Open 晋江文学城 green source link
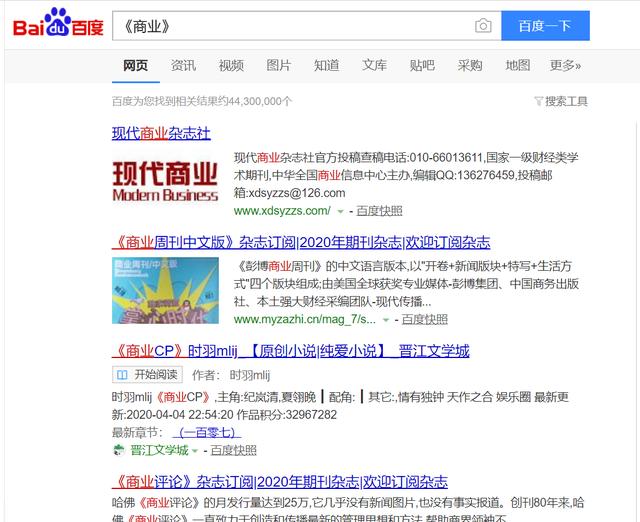 pos(159,451)
